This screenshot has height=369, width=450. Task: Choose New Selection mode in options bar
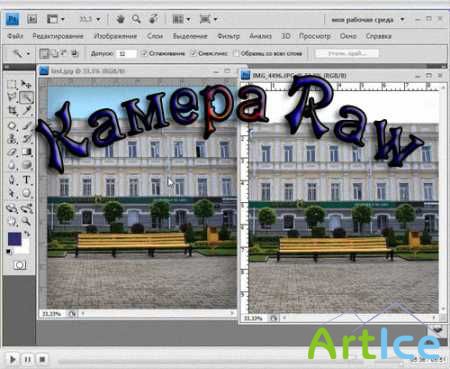[x=44, y=53]
